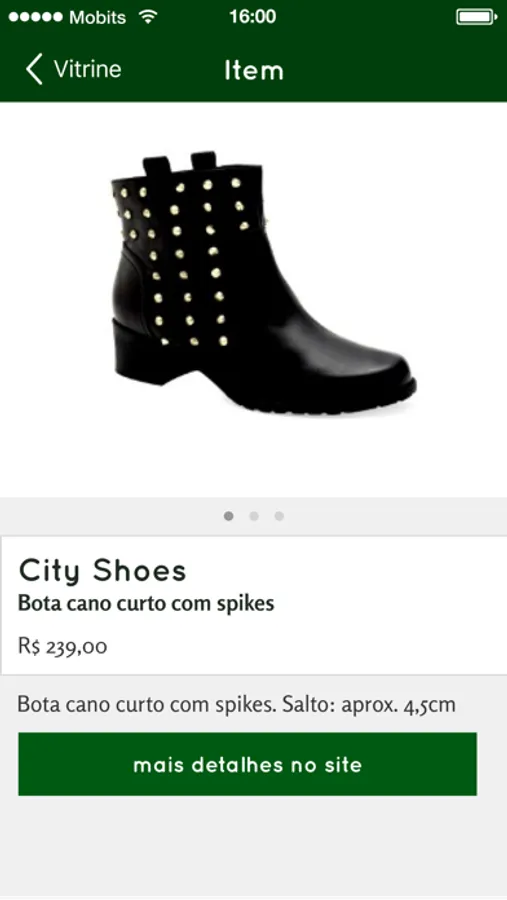Tap the Mobits carrier label
Screen dimensions: 507x900
pos(97,17)
